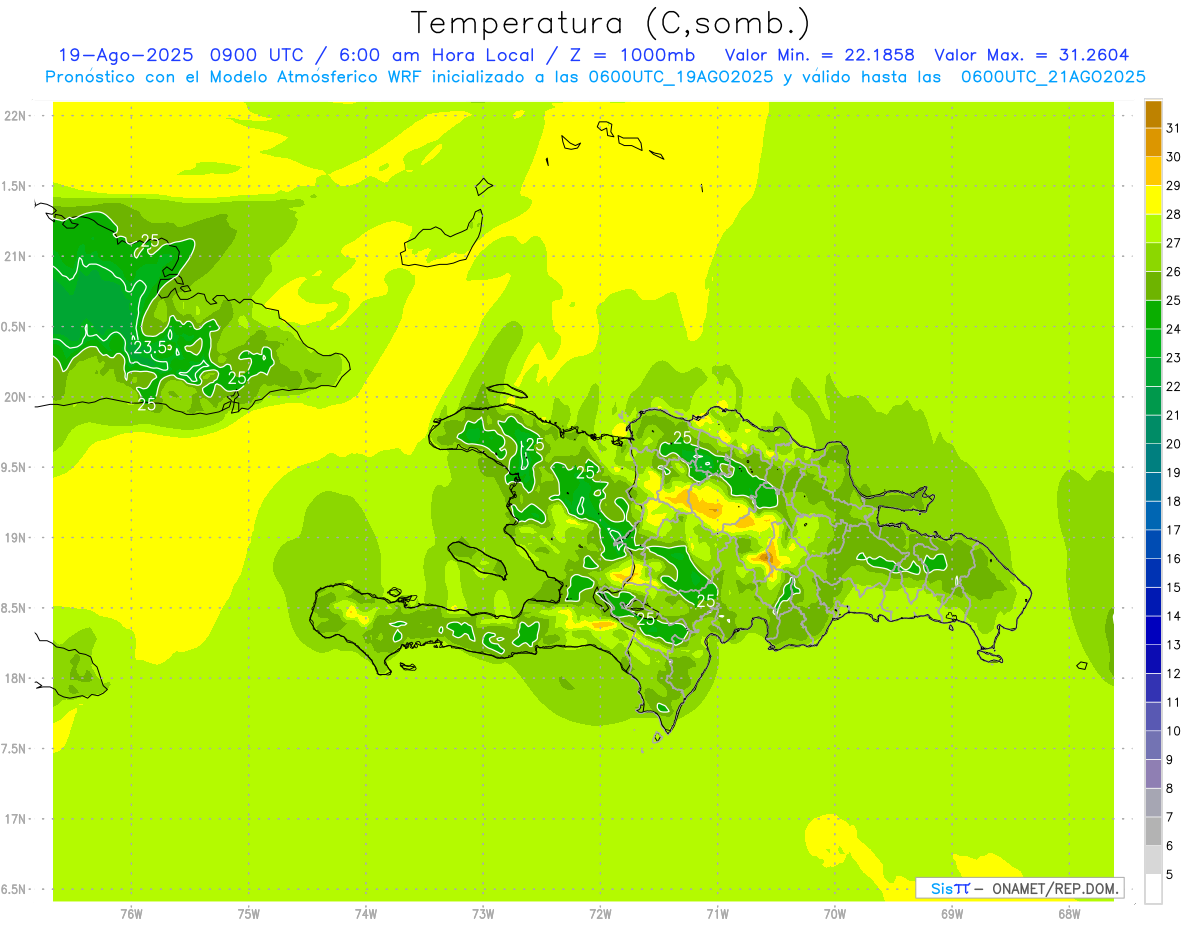This screenshot has height=927, width=1200.
Task: Click the "68W" longitude axis label
Action: coord(1069,914)
